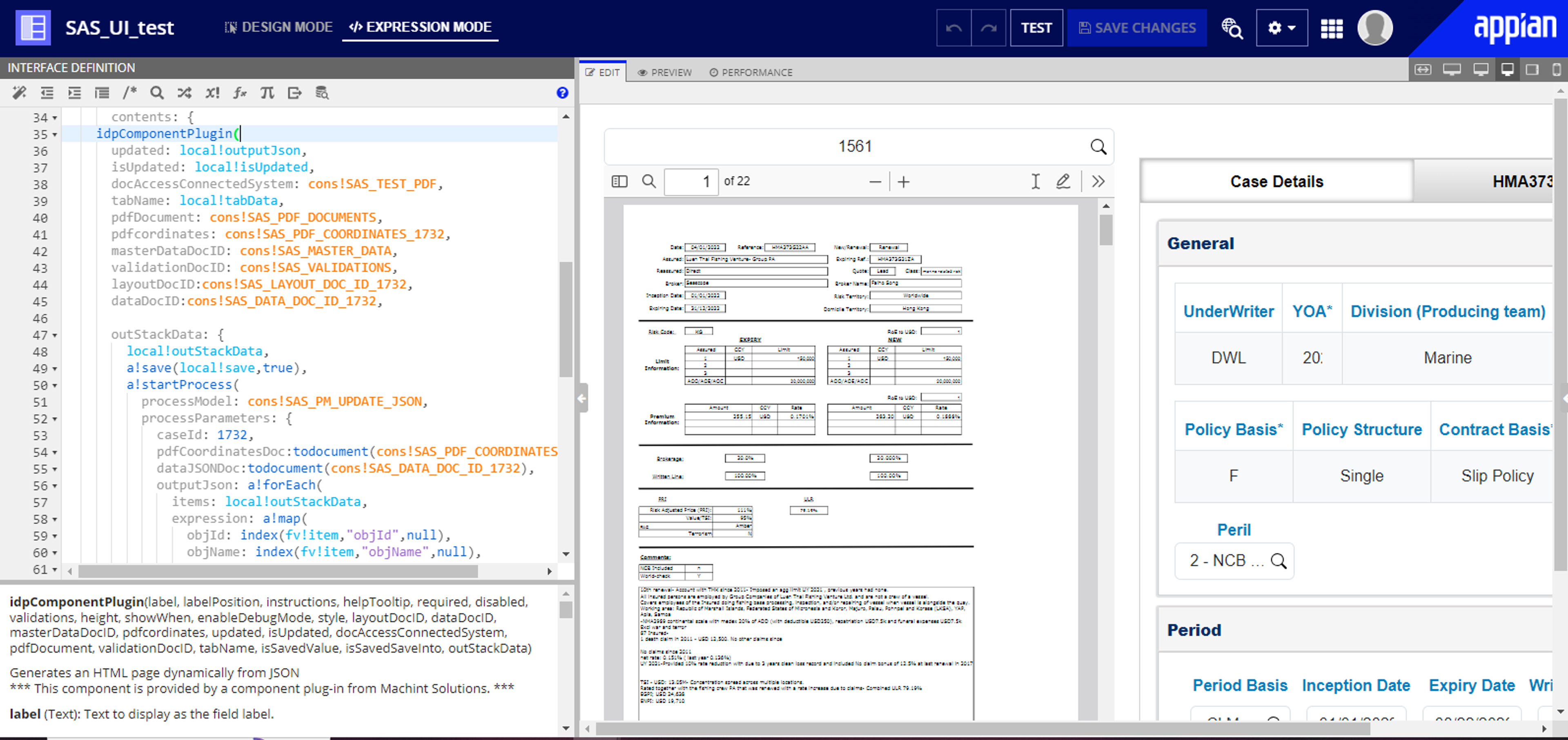1568x740 pixels.
Task: Open the settings gear dropdown
Action: 1281,28
